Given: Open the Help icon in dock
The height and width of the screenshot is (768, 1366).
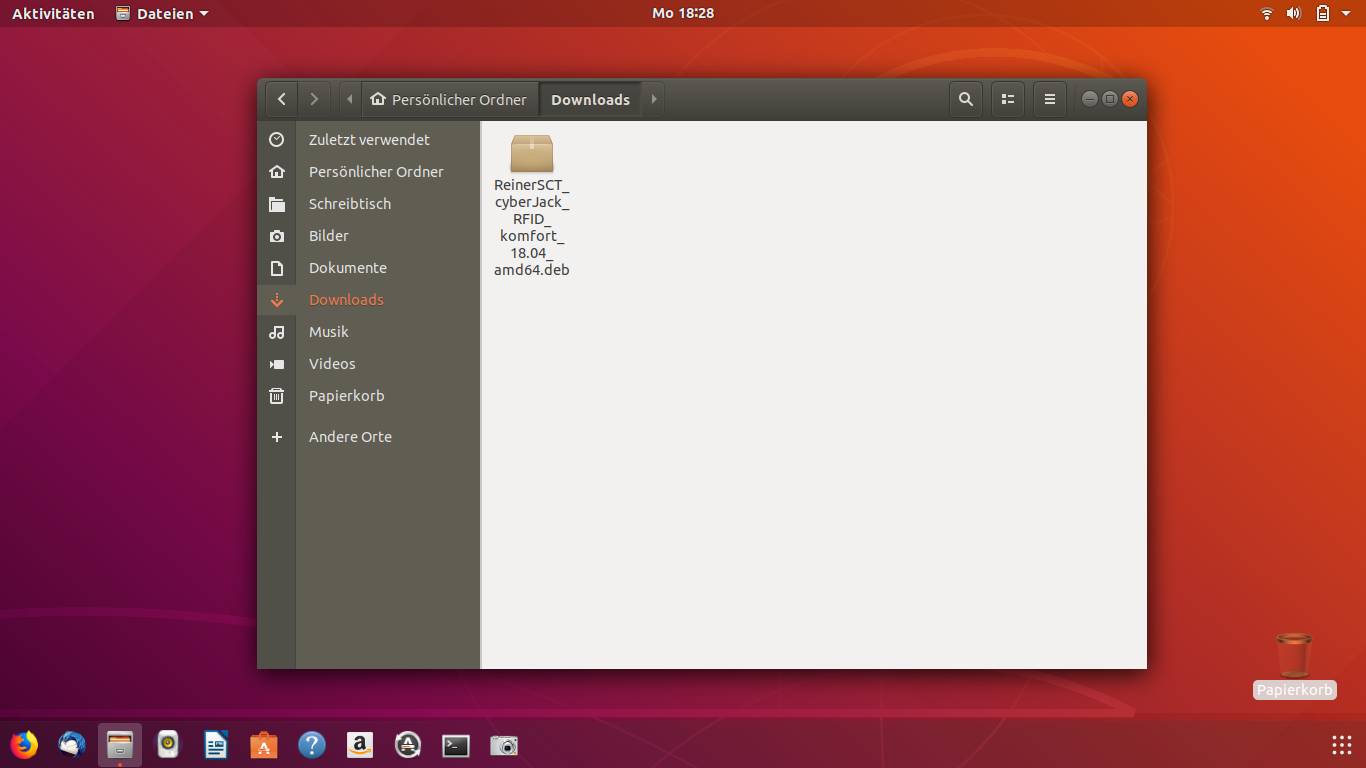Looking at the screenshot, I should pos(312,745).
